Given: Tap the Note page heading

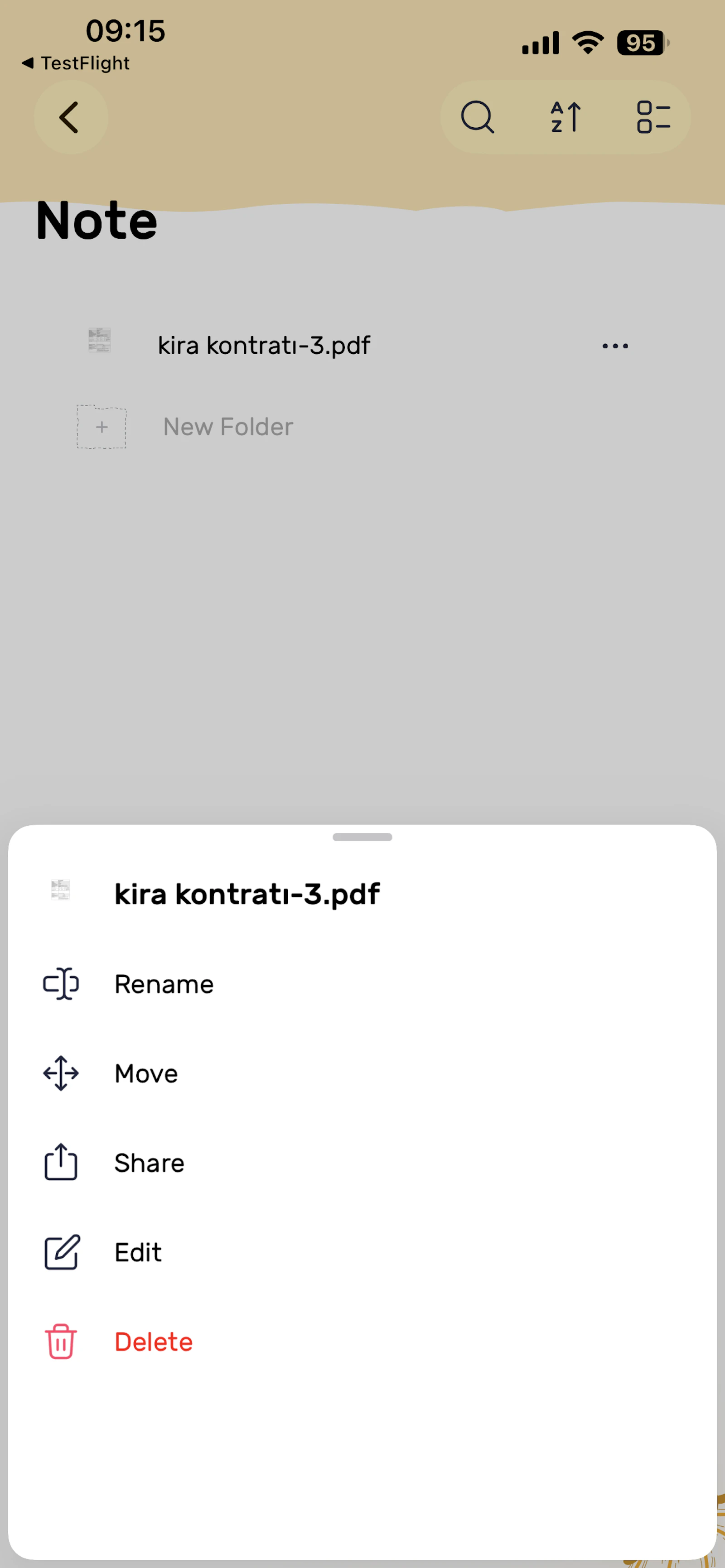Looking at the screenshot, I should [x=97, y=221].
